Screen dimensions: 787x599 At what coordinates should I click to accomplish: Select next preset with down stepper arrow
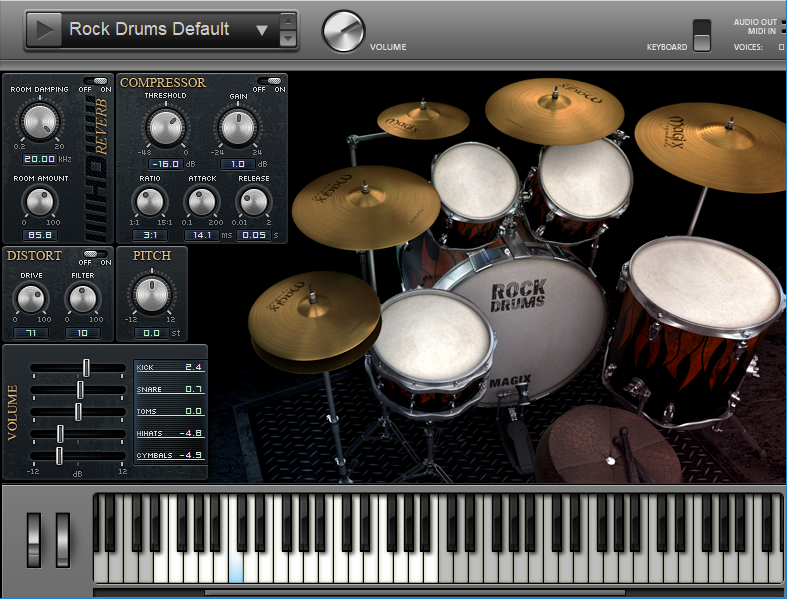(288, 39)
